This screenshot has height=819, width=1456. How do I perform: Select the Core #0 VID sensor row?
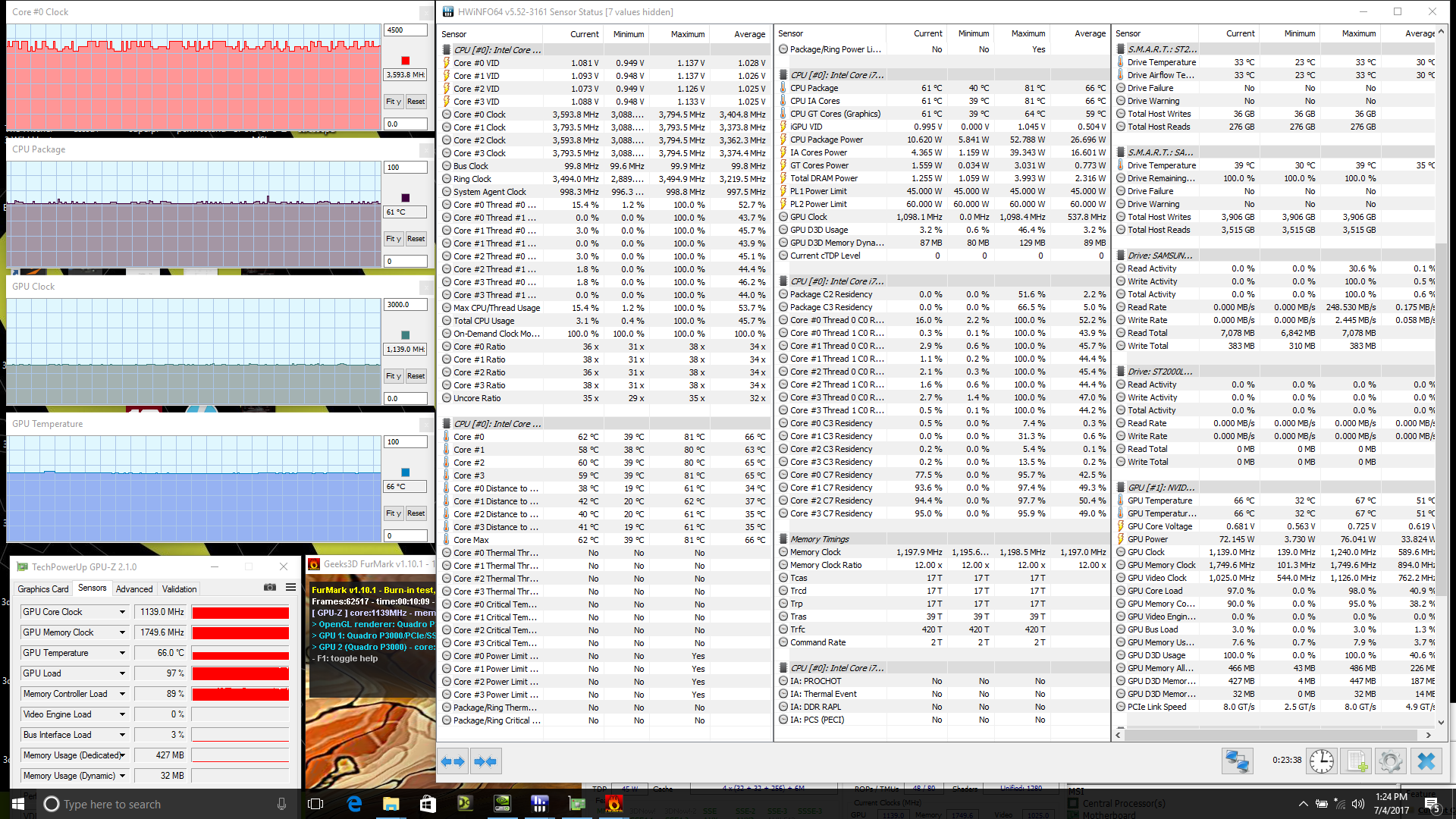pyautogui.click(x=604, y=63)
